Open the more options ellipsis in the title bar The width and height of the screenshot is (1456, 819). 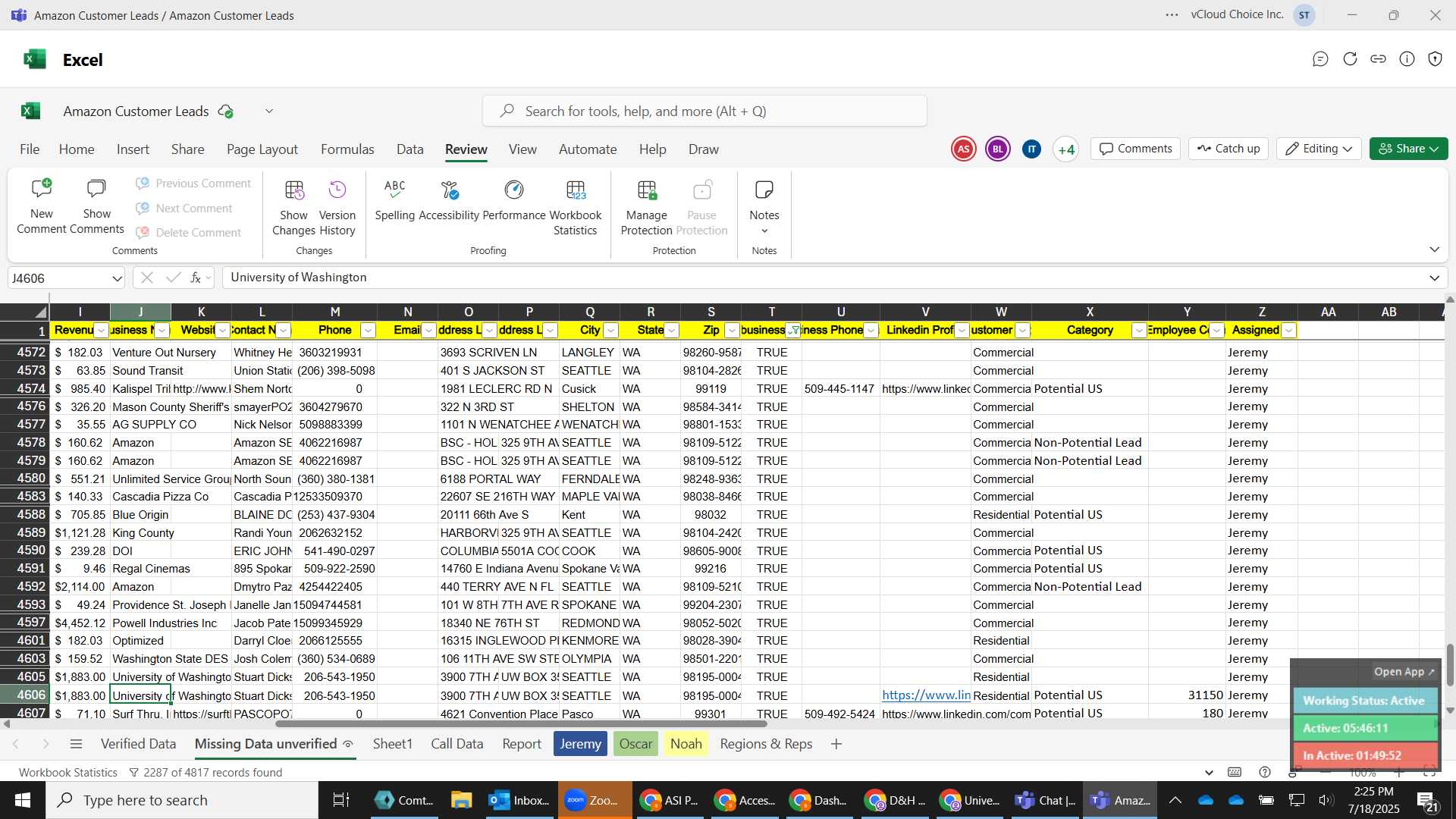coord(1172,15)
